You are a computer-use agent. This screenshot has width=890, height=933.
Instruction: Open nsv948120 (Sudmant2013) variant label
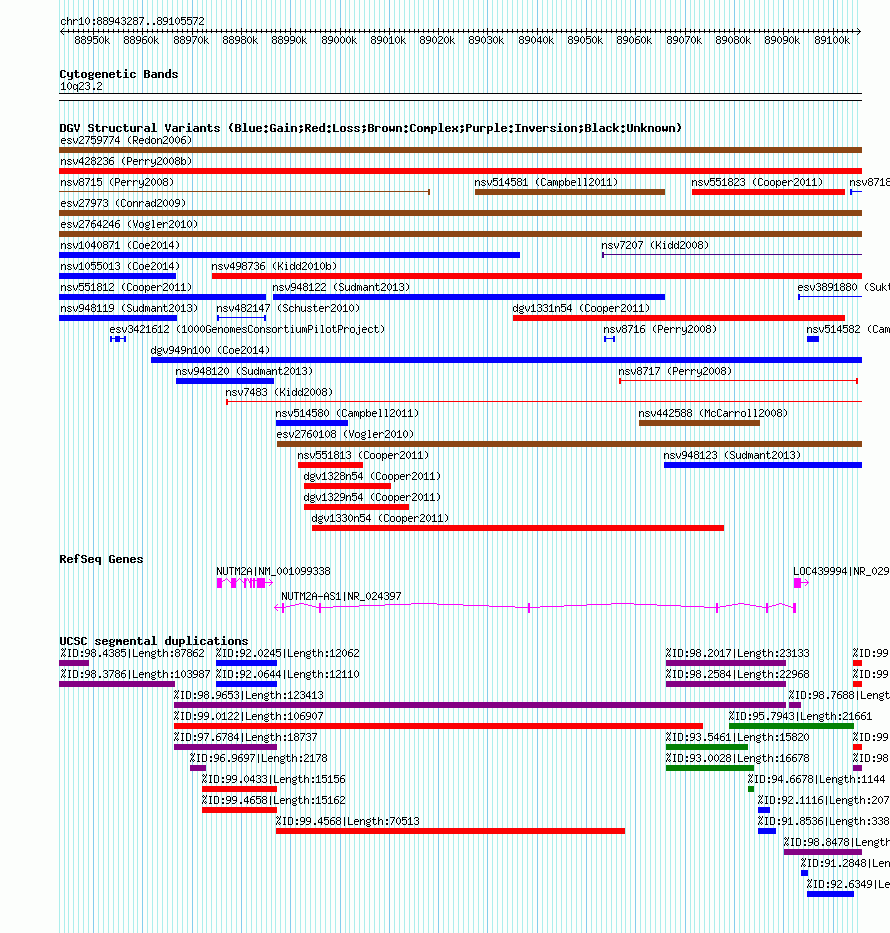[x=245, y=371]
